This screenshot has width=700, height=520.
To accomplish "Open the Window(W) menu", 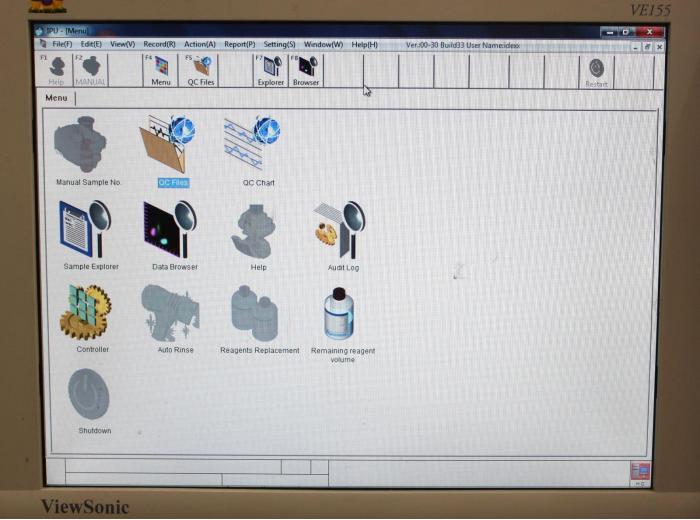I will (x=323, y=45).
